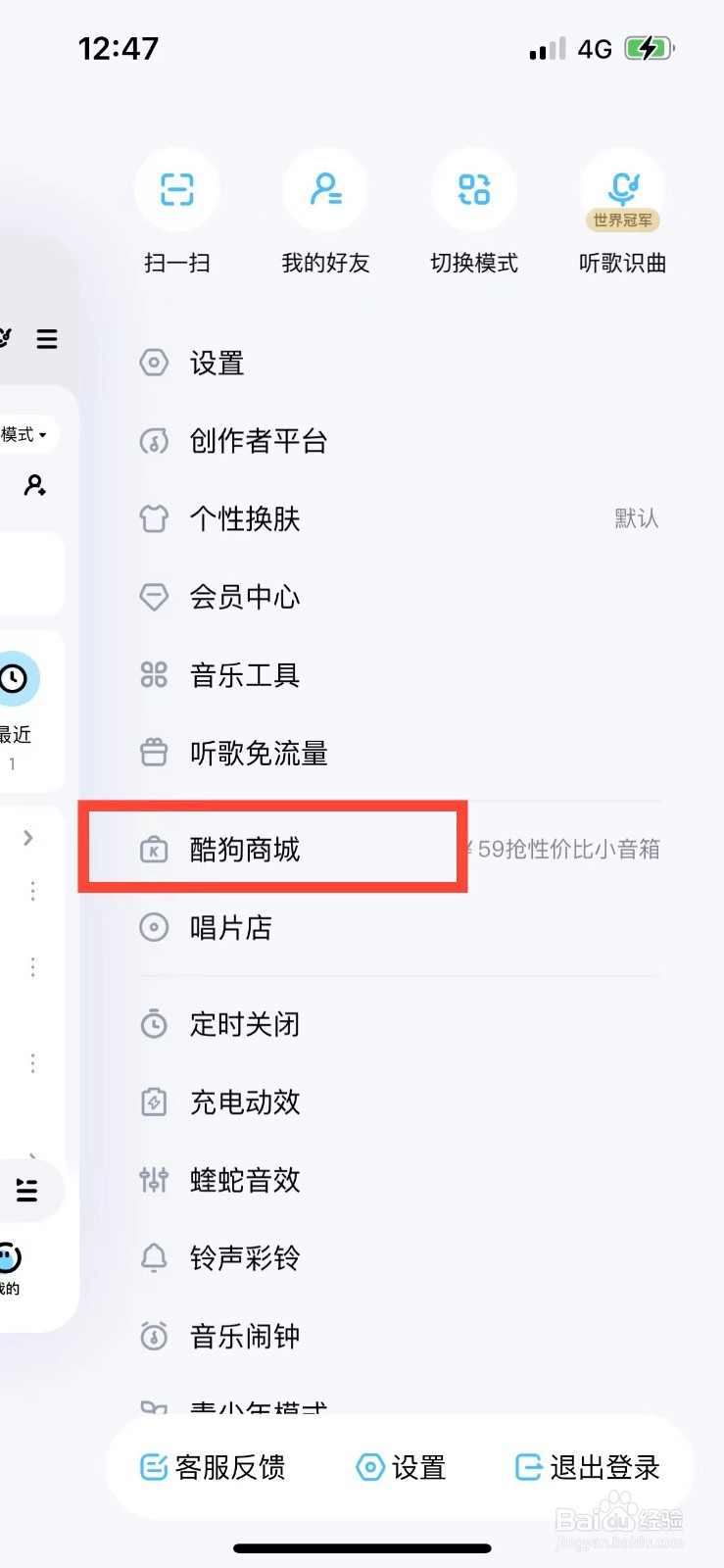Open the 蝰蛇音效 sound effects entry

point(244,1180)
